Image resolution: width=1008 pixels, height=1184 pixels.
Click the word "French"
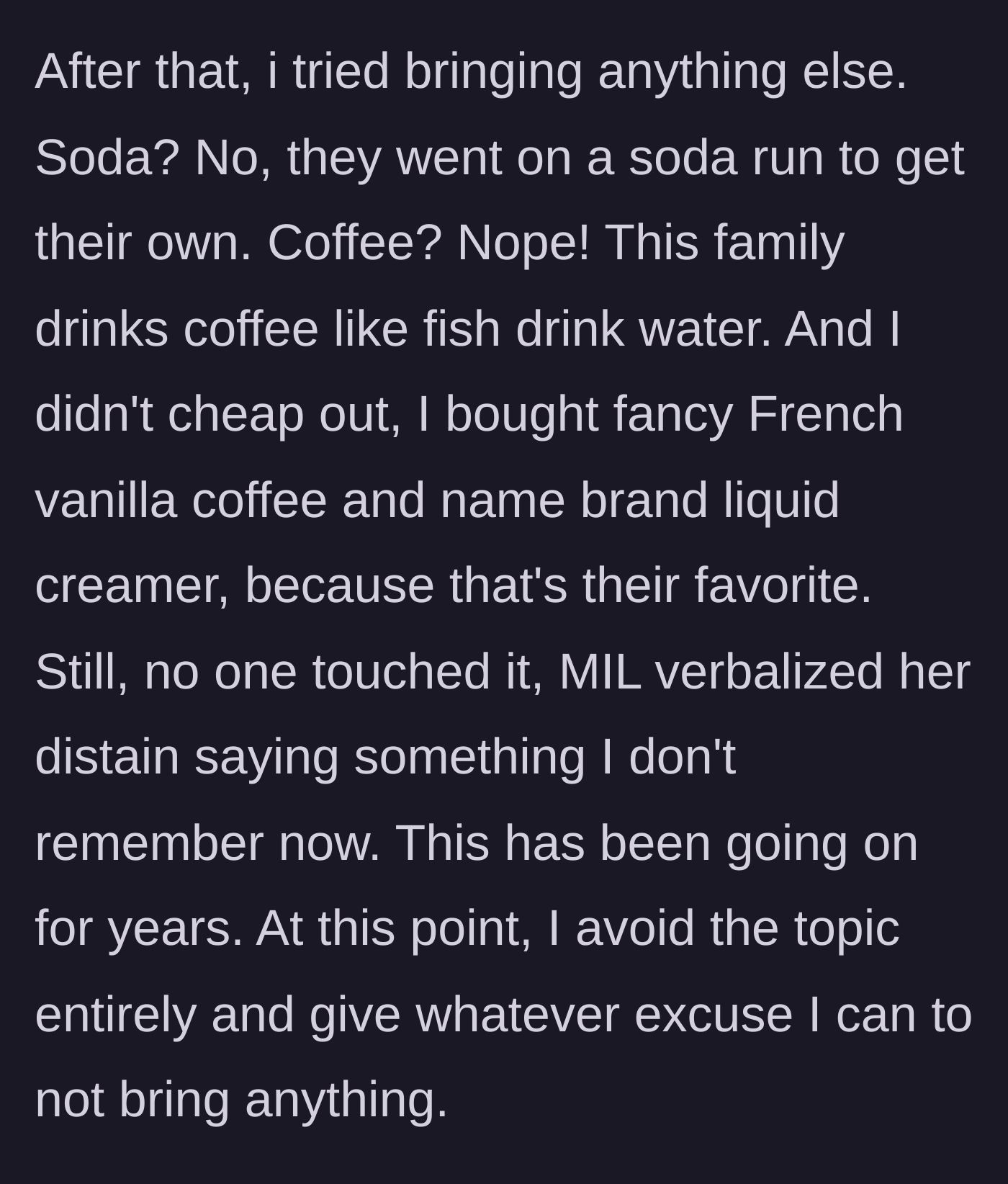point(826,414)
